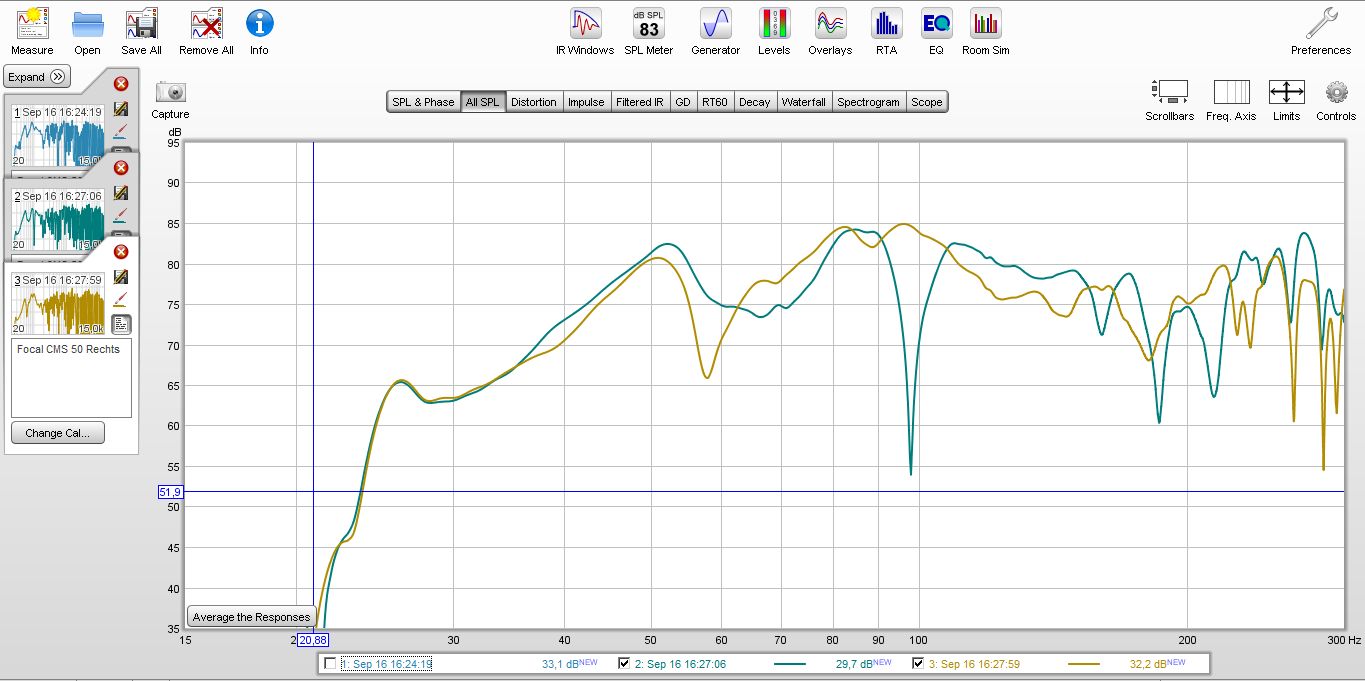Uncheck trace 2 Sep 16 16:27:06
The width and height of the screenshot is (1365, 681).
point(625,664)
